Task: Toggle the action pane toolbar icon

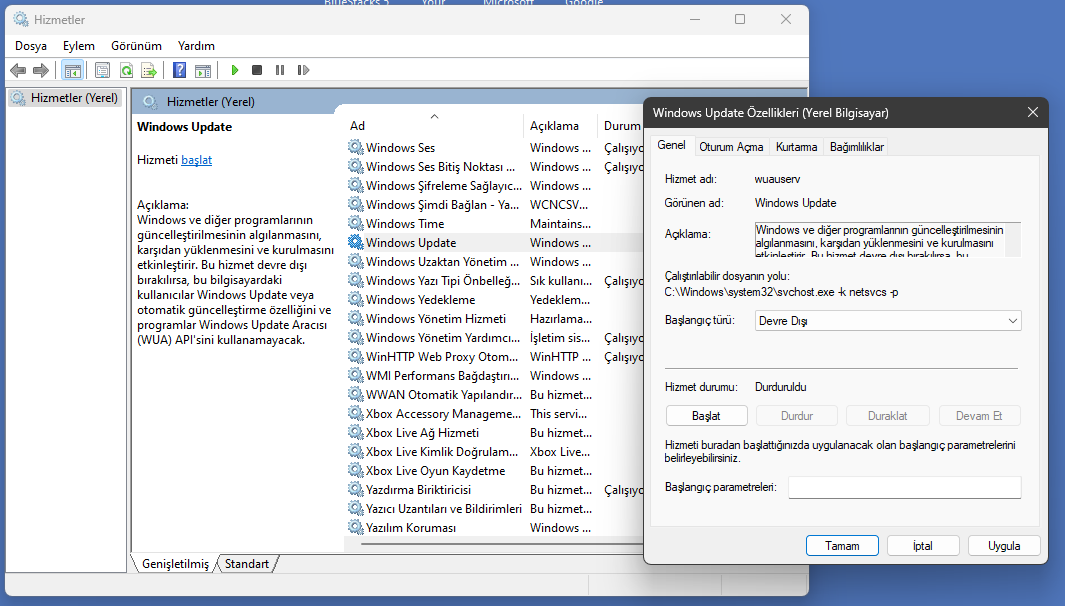Action: tap(202, 70)
